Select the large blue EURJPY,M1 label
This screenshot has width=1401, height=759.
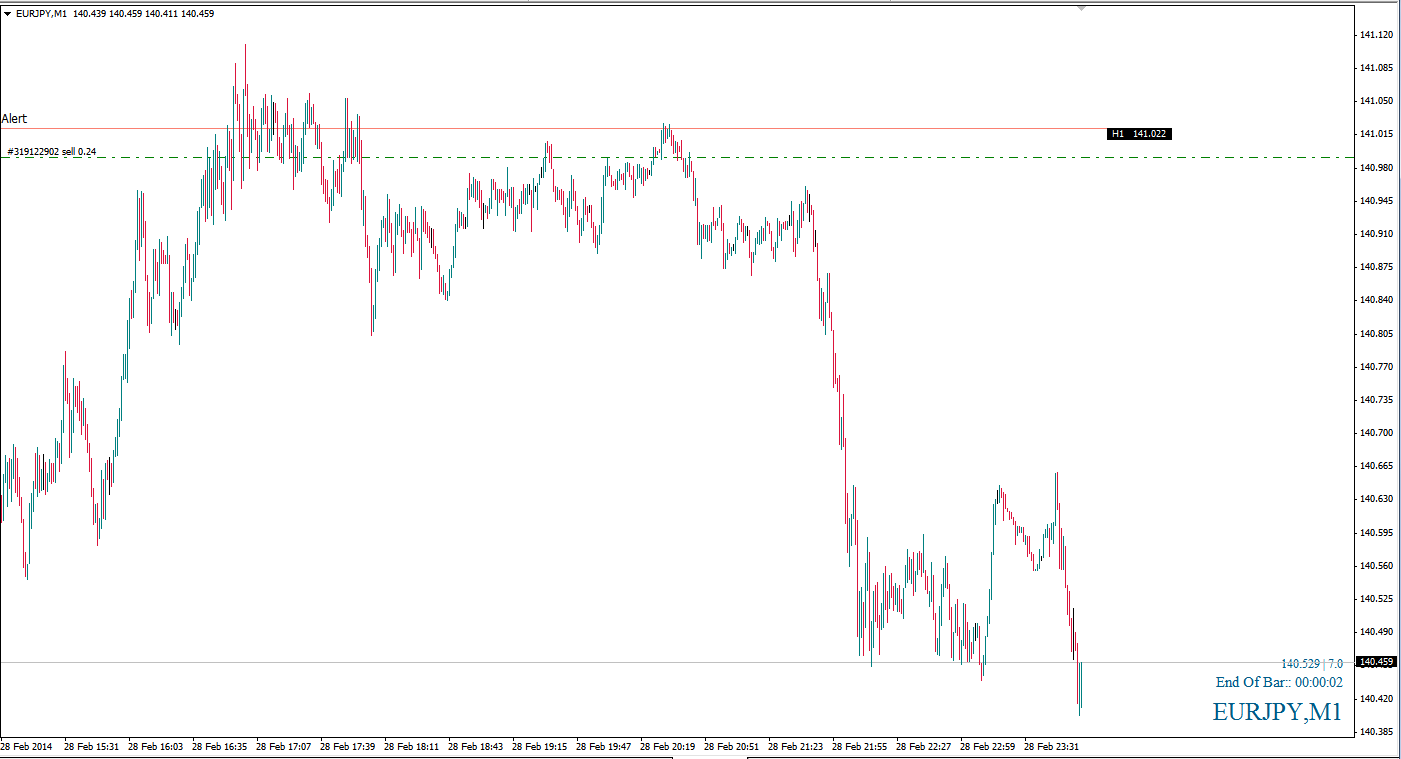point(1277,712)
